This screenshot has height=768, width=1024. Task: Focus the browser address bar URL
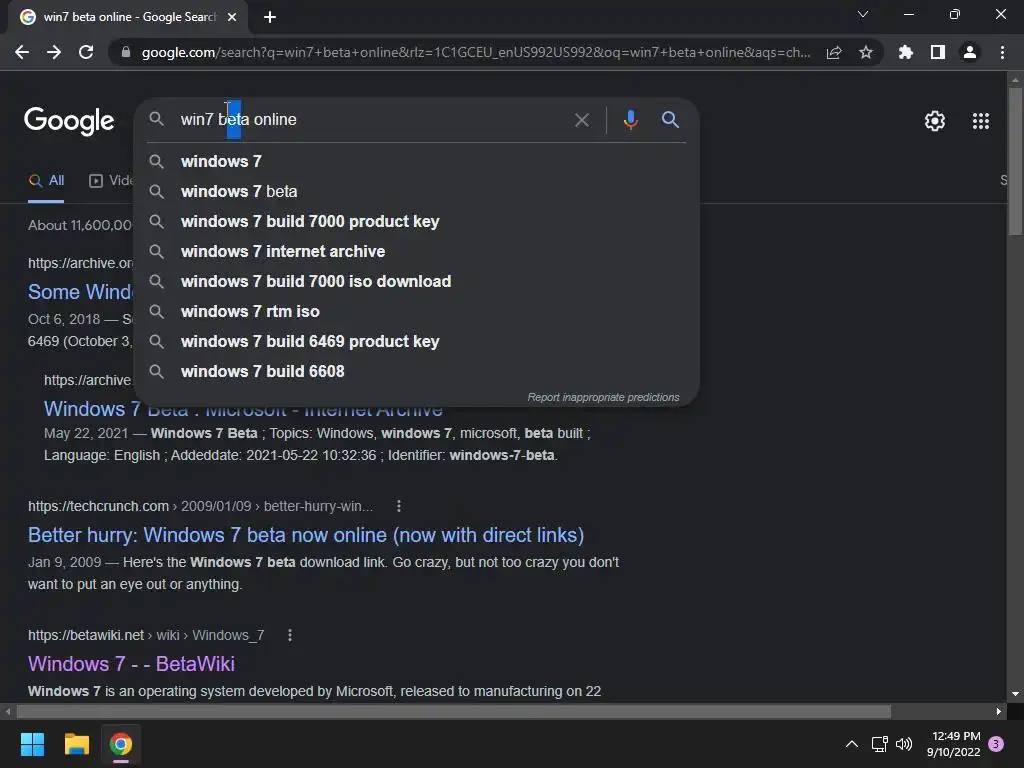point(475,52)
